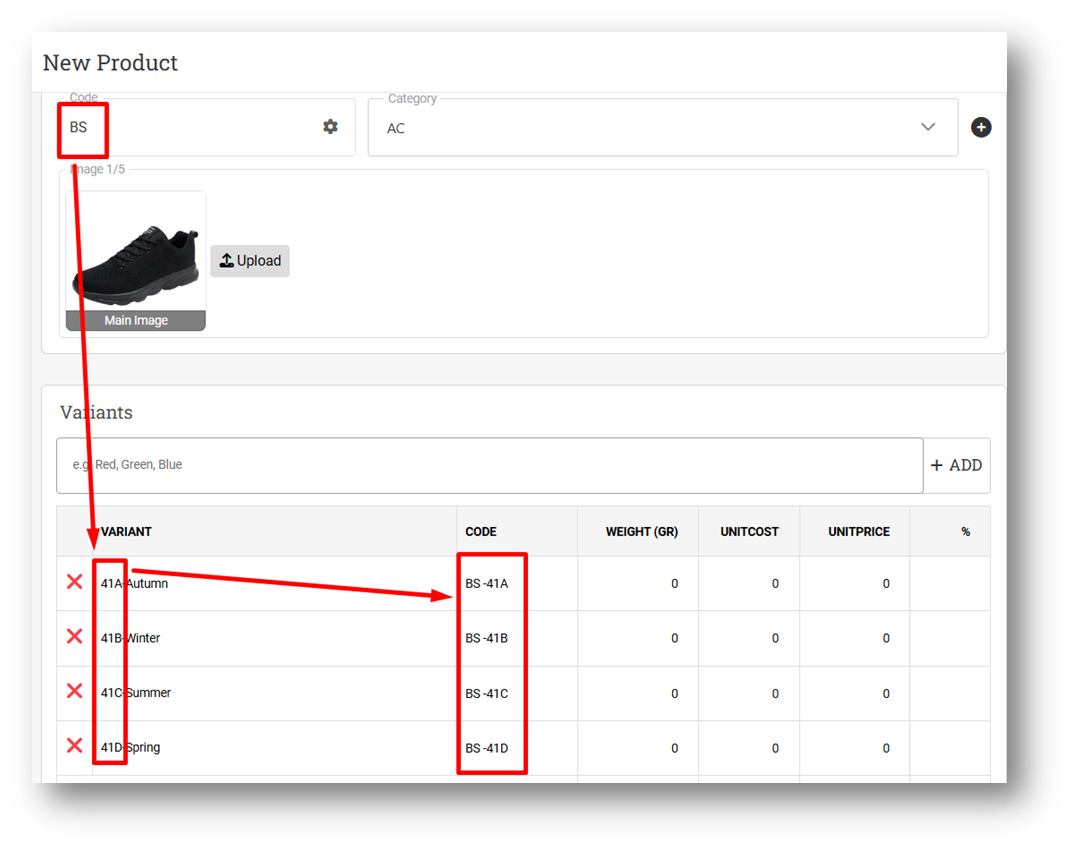The width and height of the screenshot is (1072, 848).
Task: Click the unit cost in 41B-Winter row
Action: pos(775,638)
